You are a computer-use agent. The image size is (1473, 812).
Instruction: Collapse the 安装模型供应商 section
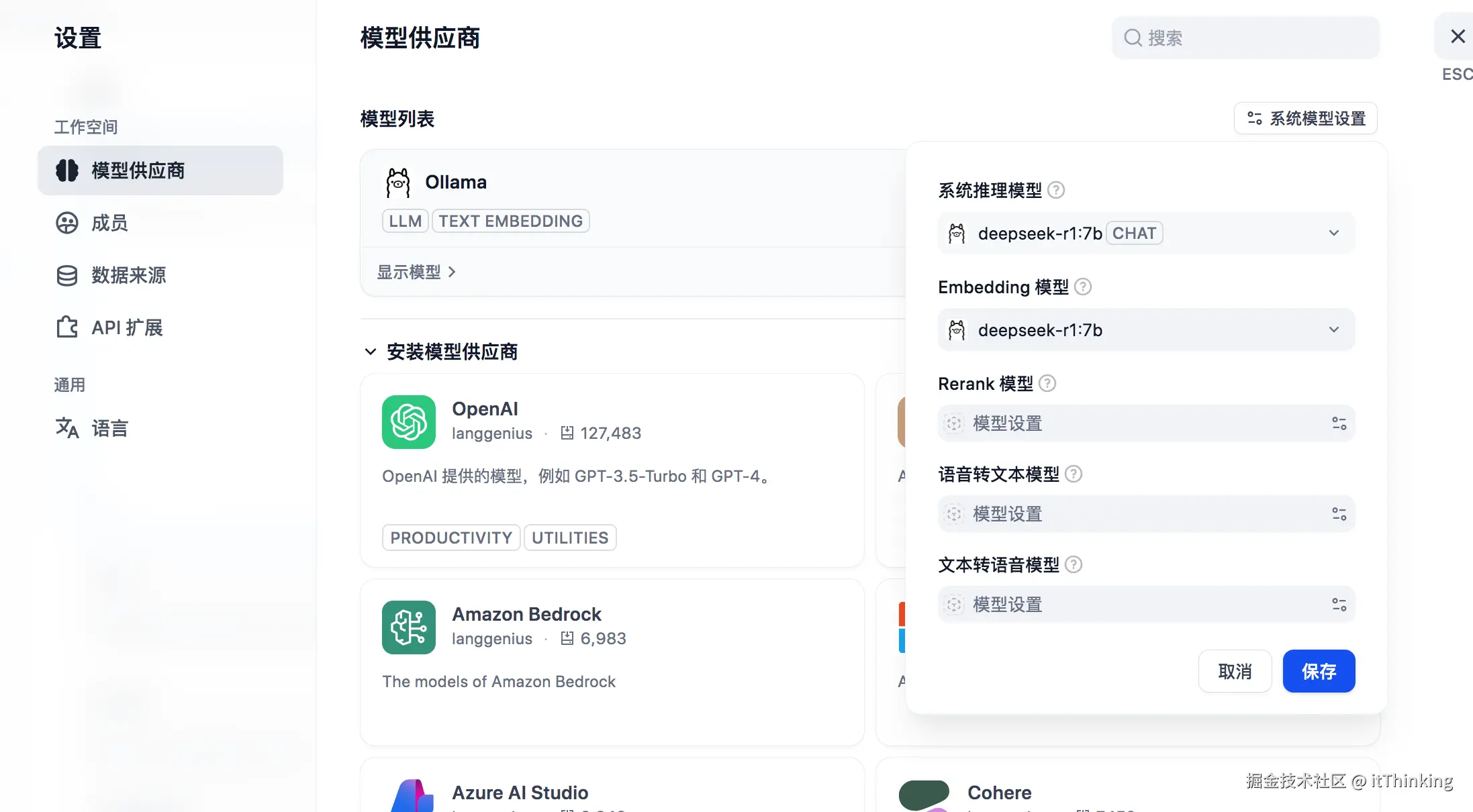coord(370,352)
